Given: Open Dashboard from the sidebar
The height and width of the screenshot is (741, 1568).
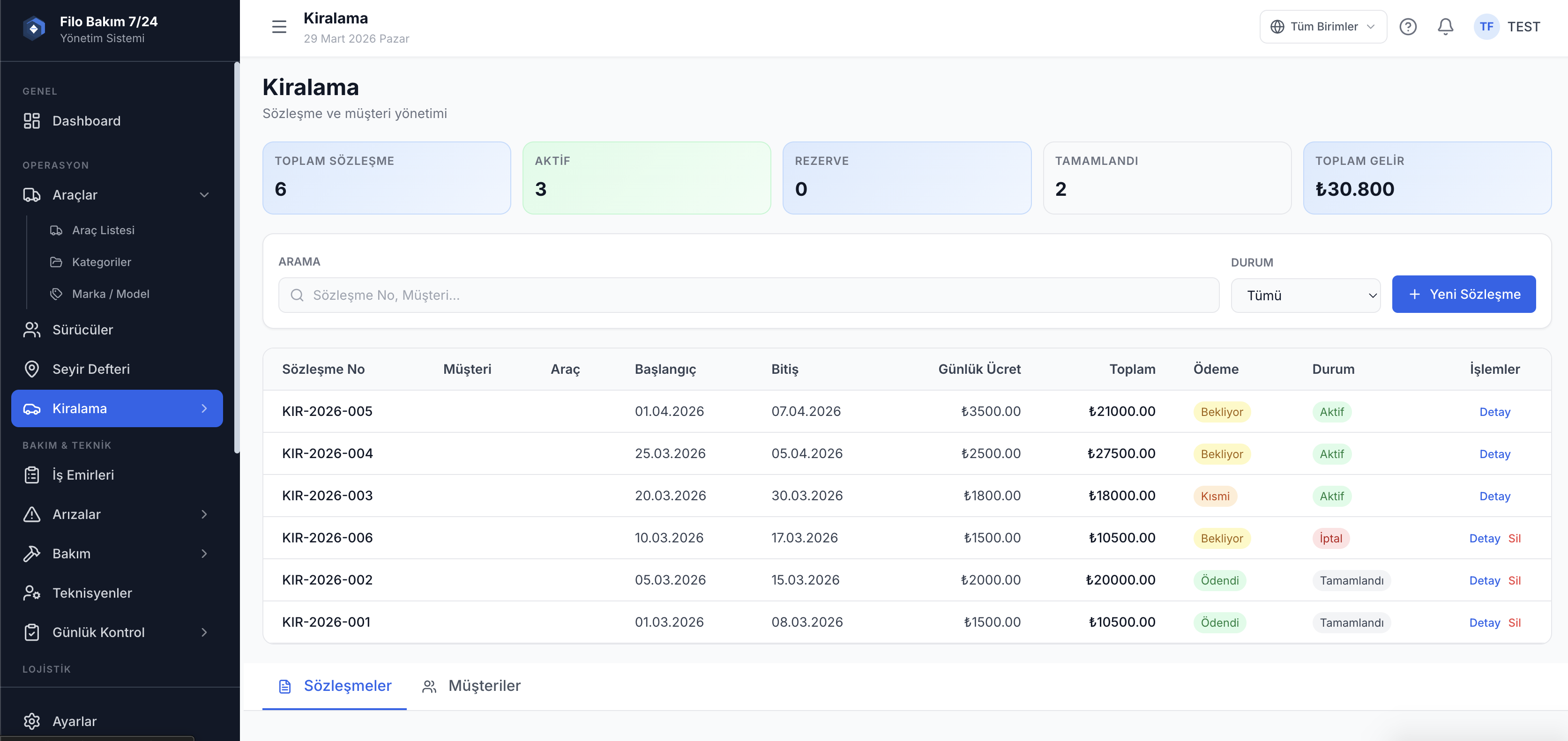Looking at the screenshot, I should [x=86, y=121].
